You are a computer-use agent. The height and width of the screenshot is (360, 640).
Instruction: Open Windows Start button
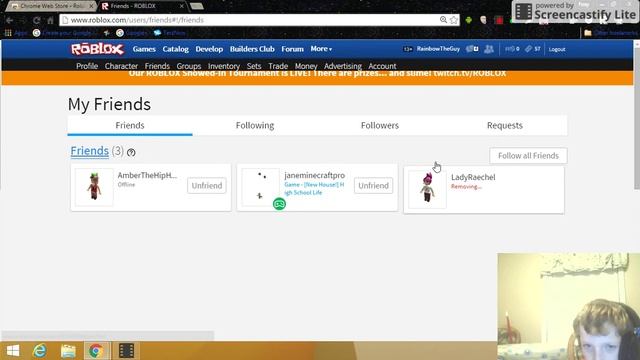pos(13,351)
